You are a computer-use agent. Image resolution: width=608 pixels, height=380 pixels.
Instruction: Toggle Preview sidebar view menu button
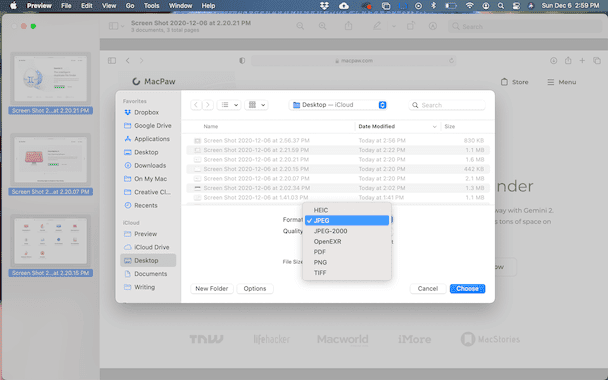(116, 26)
